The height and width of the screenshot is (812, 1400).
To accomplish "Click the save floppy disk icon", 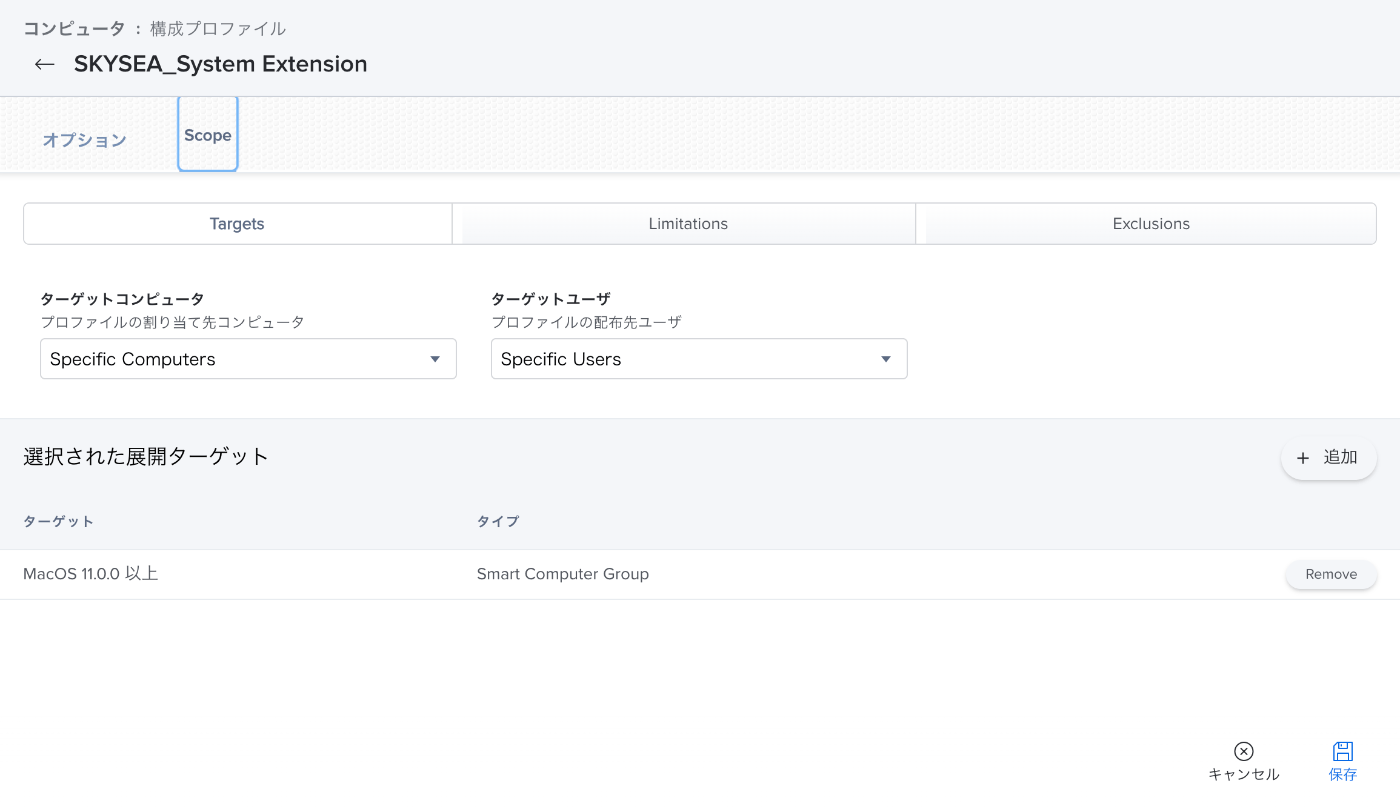I will pos(1343,751).
